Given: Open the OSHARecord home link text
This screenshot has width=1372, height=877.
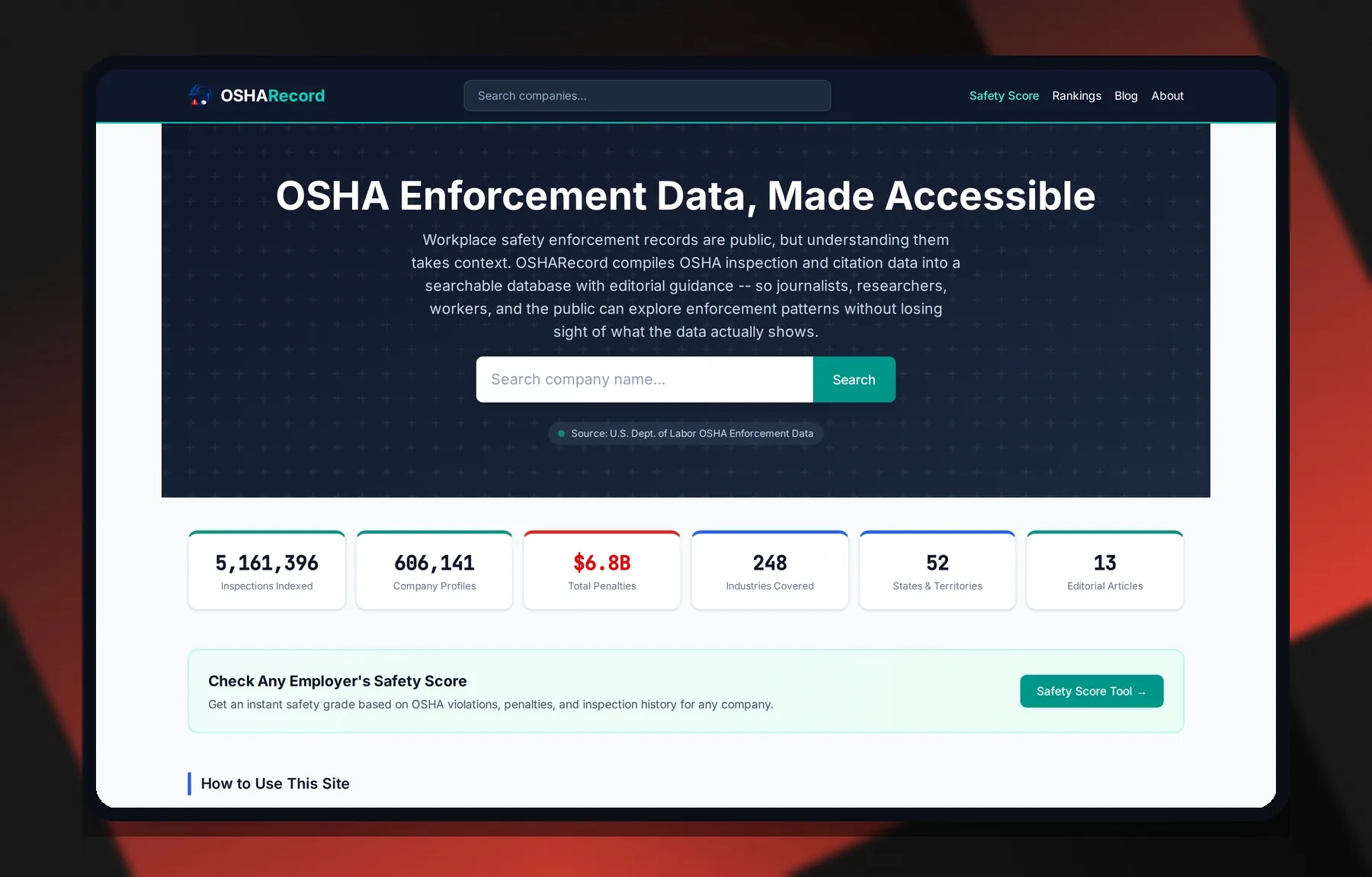Looking at the screenshot, I should tap(272, 95).
